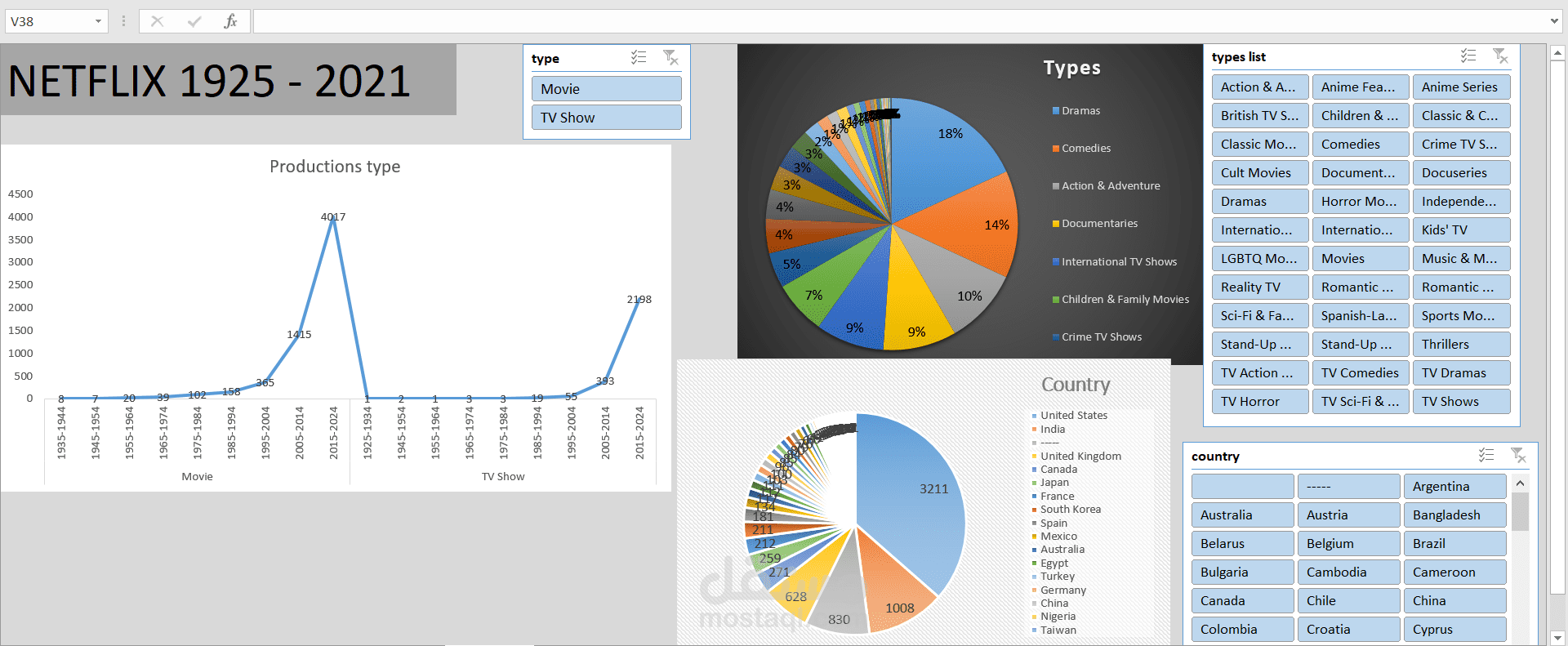Viewport: 1568px width, 646px height.
Task: Select the NETFLIX 1925 - 2021 title
Action: [209, 82]
